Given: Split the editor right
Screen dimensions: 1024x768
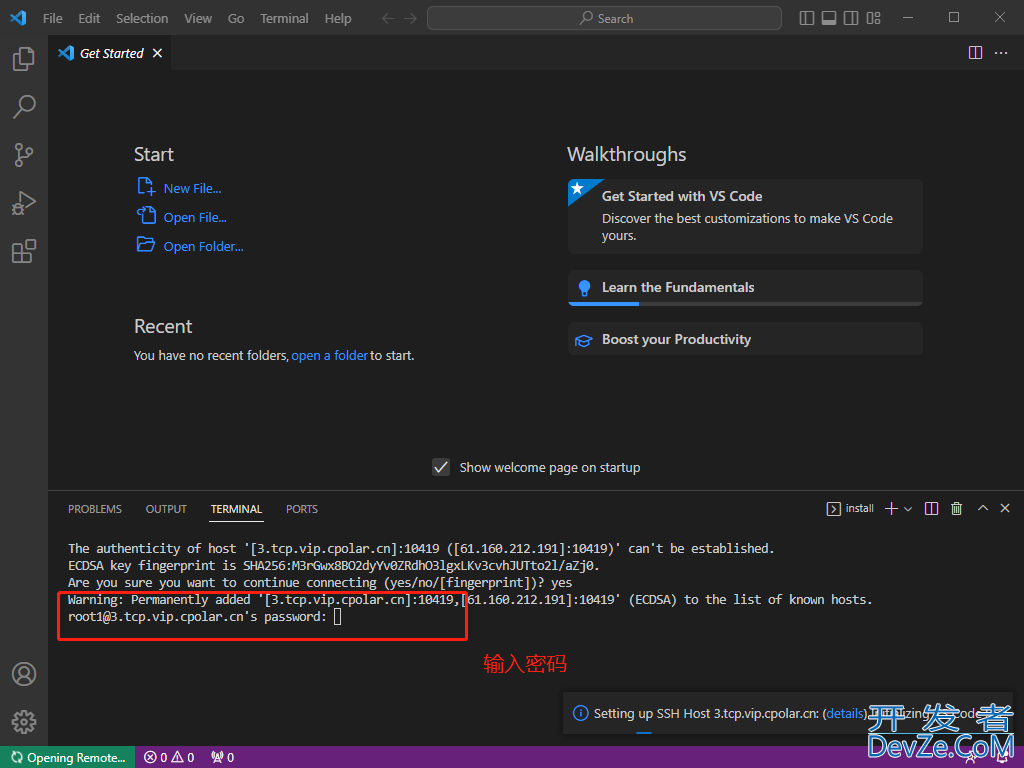Looking at the screenshot, I should 975,53.
